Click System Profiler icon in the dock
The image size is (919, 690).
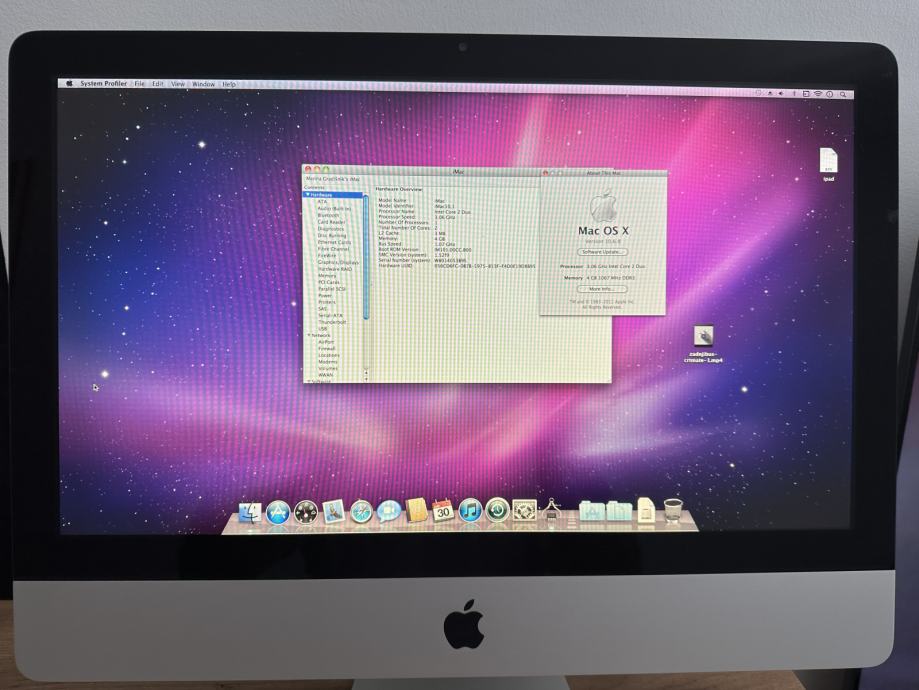coord(551,510)
